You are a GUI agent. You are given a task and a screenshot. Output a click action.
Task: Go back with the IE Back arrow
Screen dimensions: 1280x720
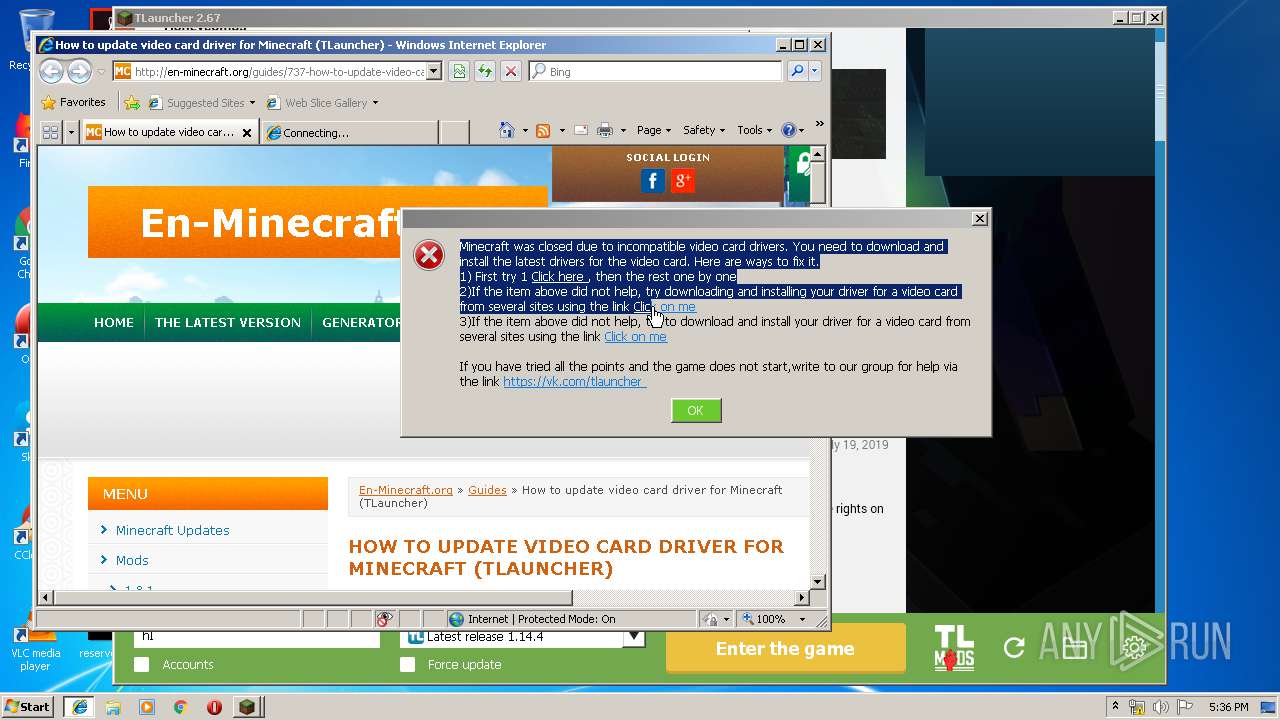pyautogui.click(x=51, y=71)
